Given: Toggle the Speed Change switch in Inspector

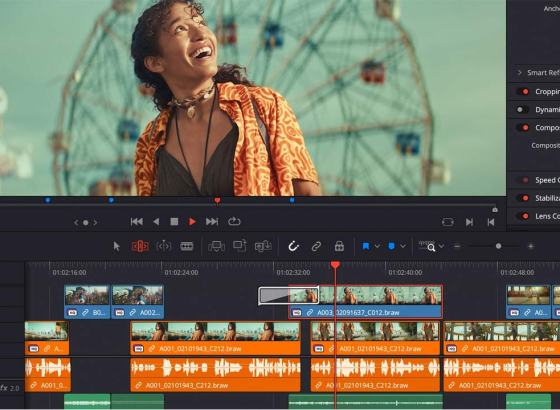Looking at the screenshot, I should [523, 180].
